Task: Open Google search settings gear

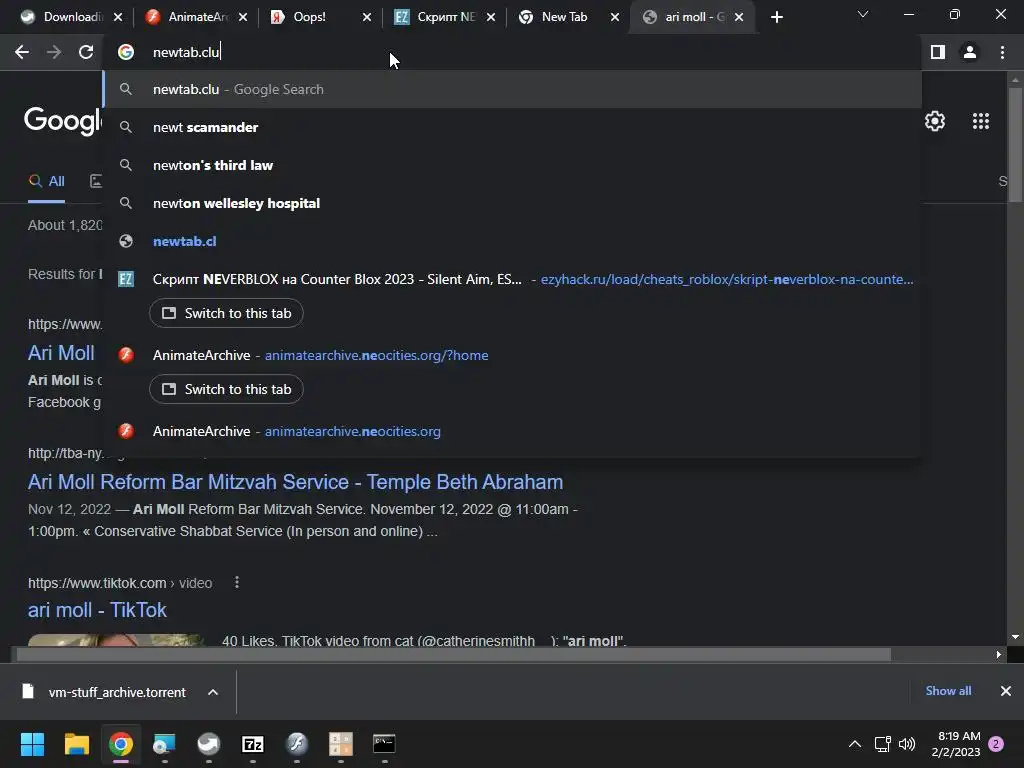Action: click(x=935, y=121)
